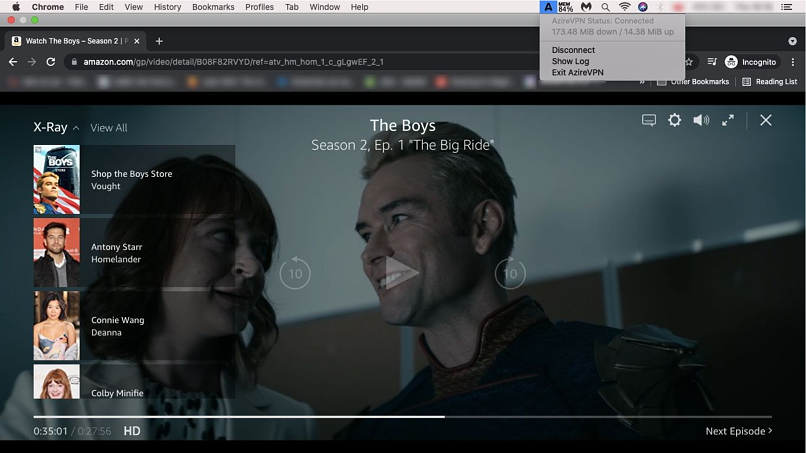Open the File menu
The width and height of the screenshot is (806, 453).
81,7
